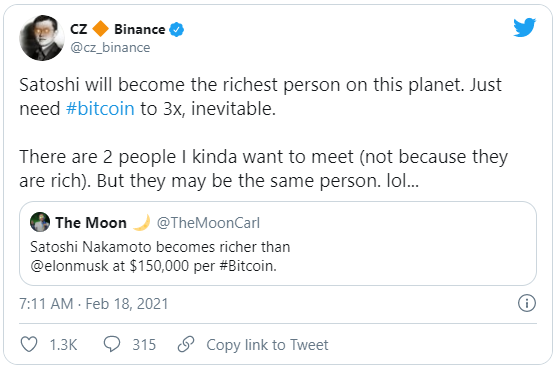Click Copy link to Tweet

(x=267, y=345)
